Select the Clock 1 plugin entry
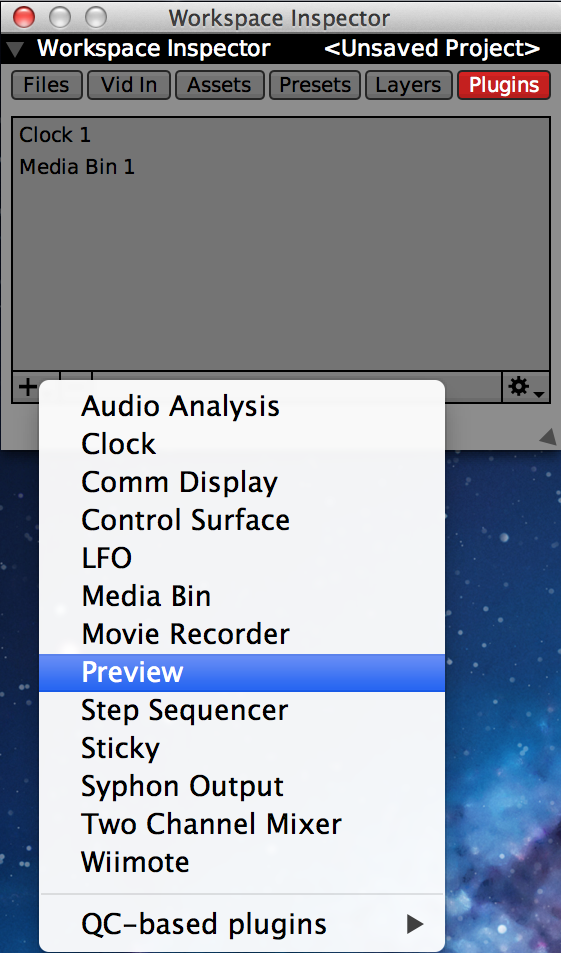The width and height of the screenshot is (561, 953). tap(55, 135)
